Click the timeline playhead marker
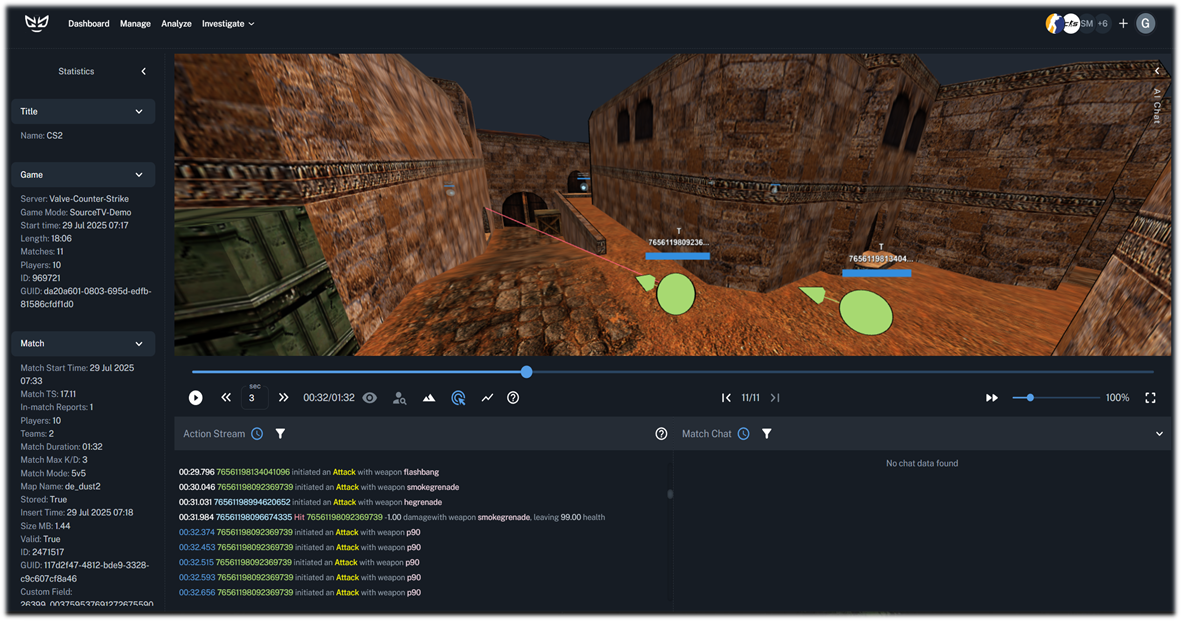1181x621 pixels. 526,372
